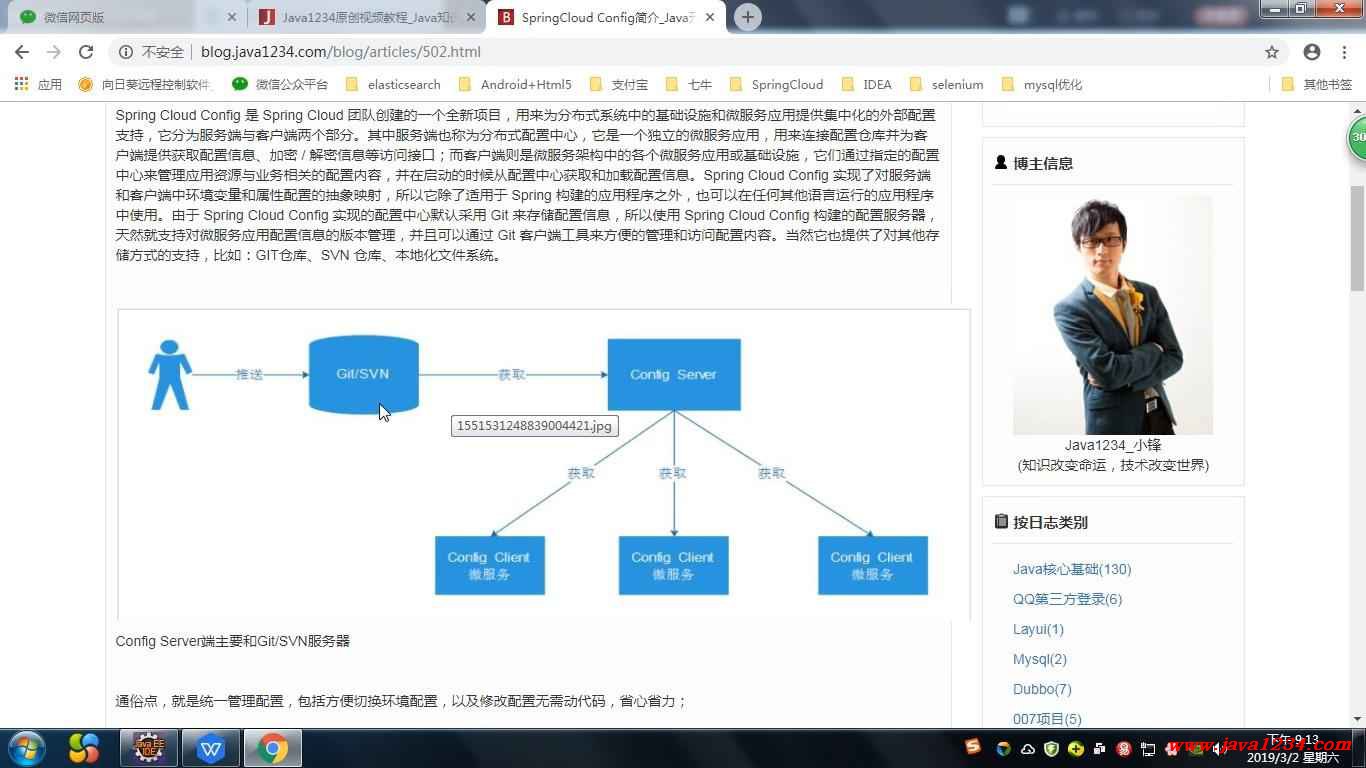Reload the current page

click(x=86, y=52)
